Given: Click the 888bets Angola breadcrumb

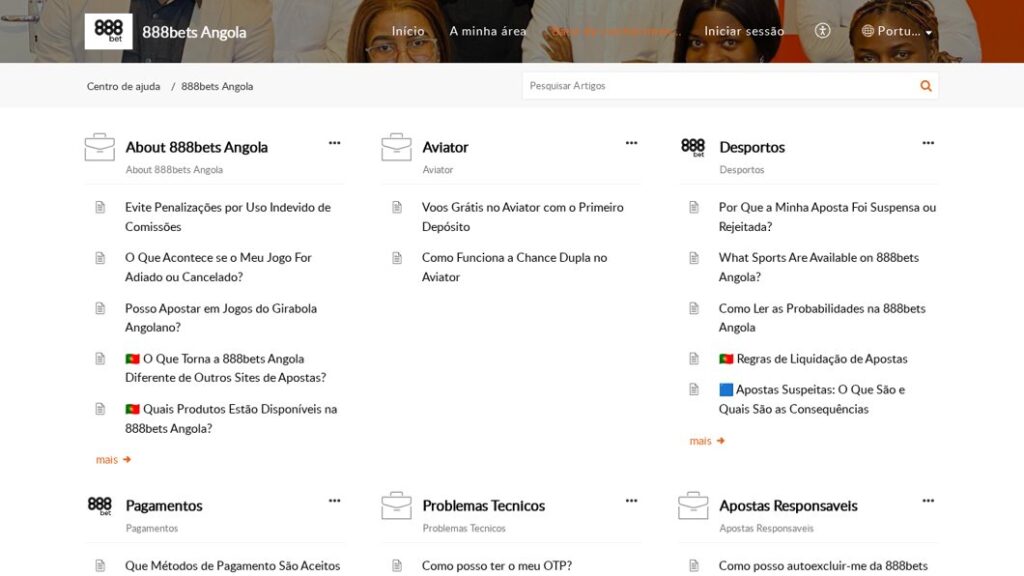Looking at the screenshot, I should pyautogui.click(x=217, y=86).
